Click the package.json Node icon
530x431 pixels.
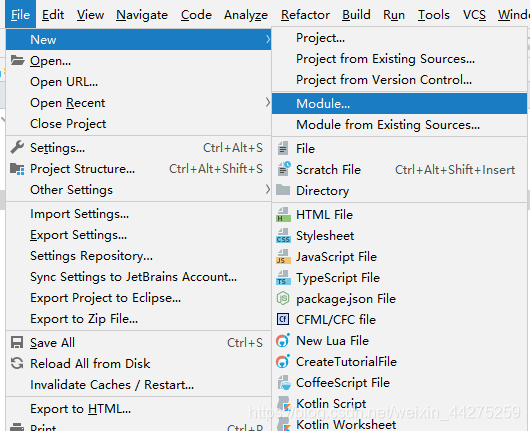pyautogui.click(x=283, y=298)
